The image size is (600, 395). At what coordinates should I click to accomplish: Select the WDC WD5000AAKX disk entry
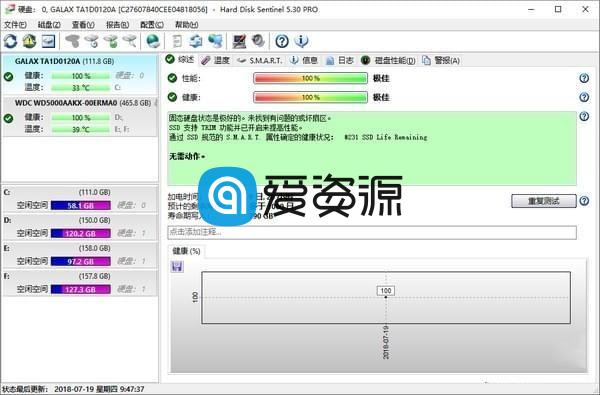(80, 116)
